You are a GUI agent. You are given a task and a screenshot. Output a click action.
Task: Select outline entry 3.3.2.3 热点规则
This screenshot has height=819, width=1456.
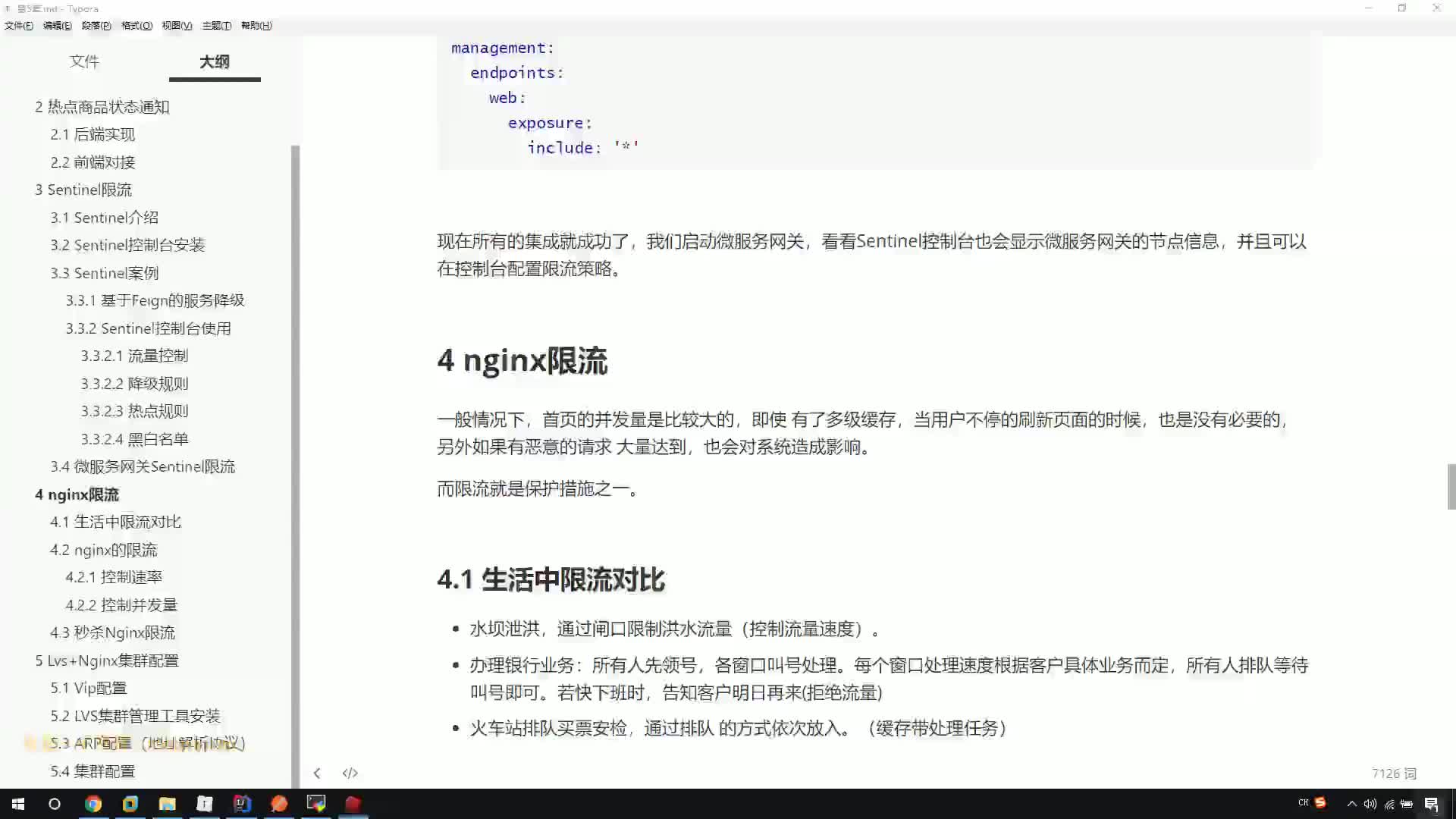pos(134,411)
